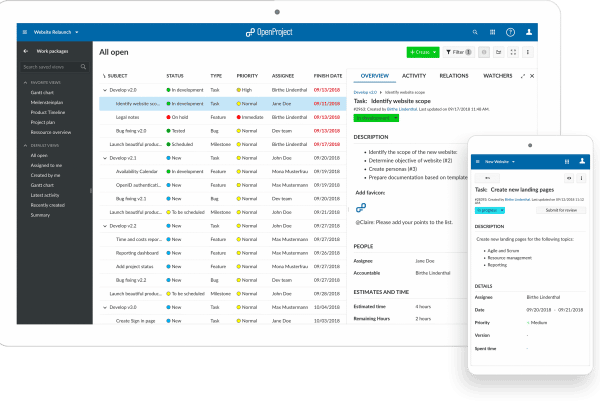Switch to the Relations tab
Image resolution: width=600 pixels, height=403 pixels.
click(x=453, y=76)
